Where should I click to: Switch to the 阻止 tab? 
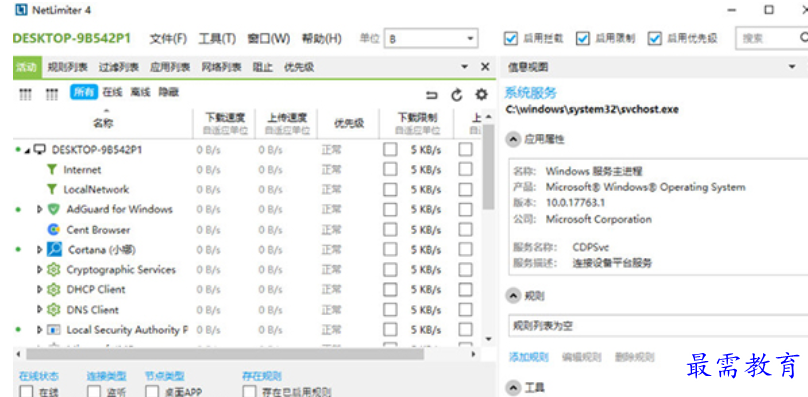coord(262,67)
